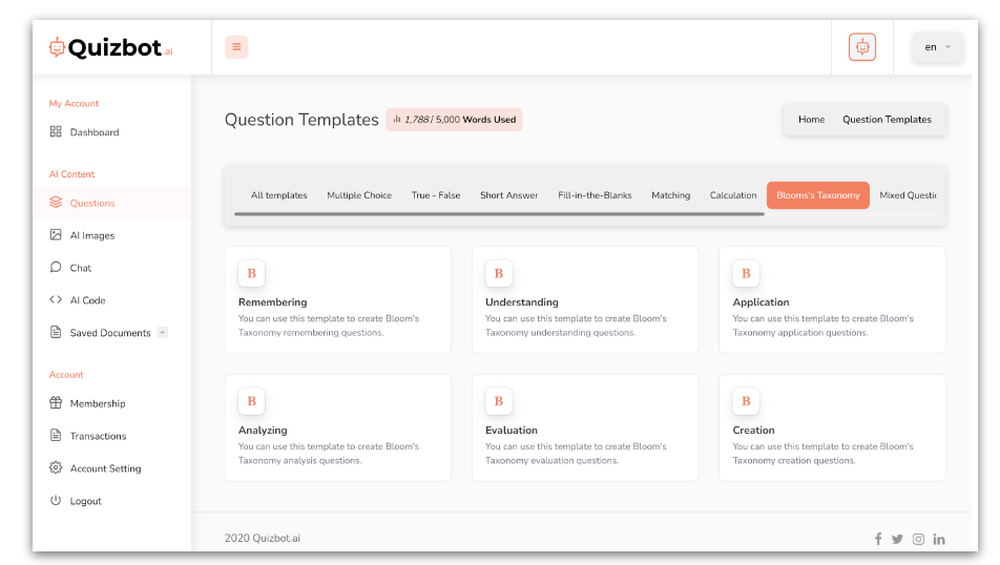Toggle the hamburger sidebar menu button
The height and width of the screenshot is (565, 1000).
click(x=237, y=47)
